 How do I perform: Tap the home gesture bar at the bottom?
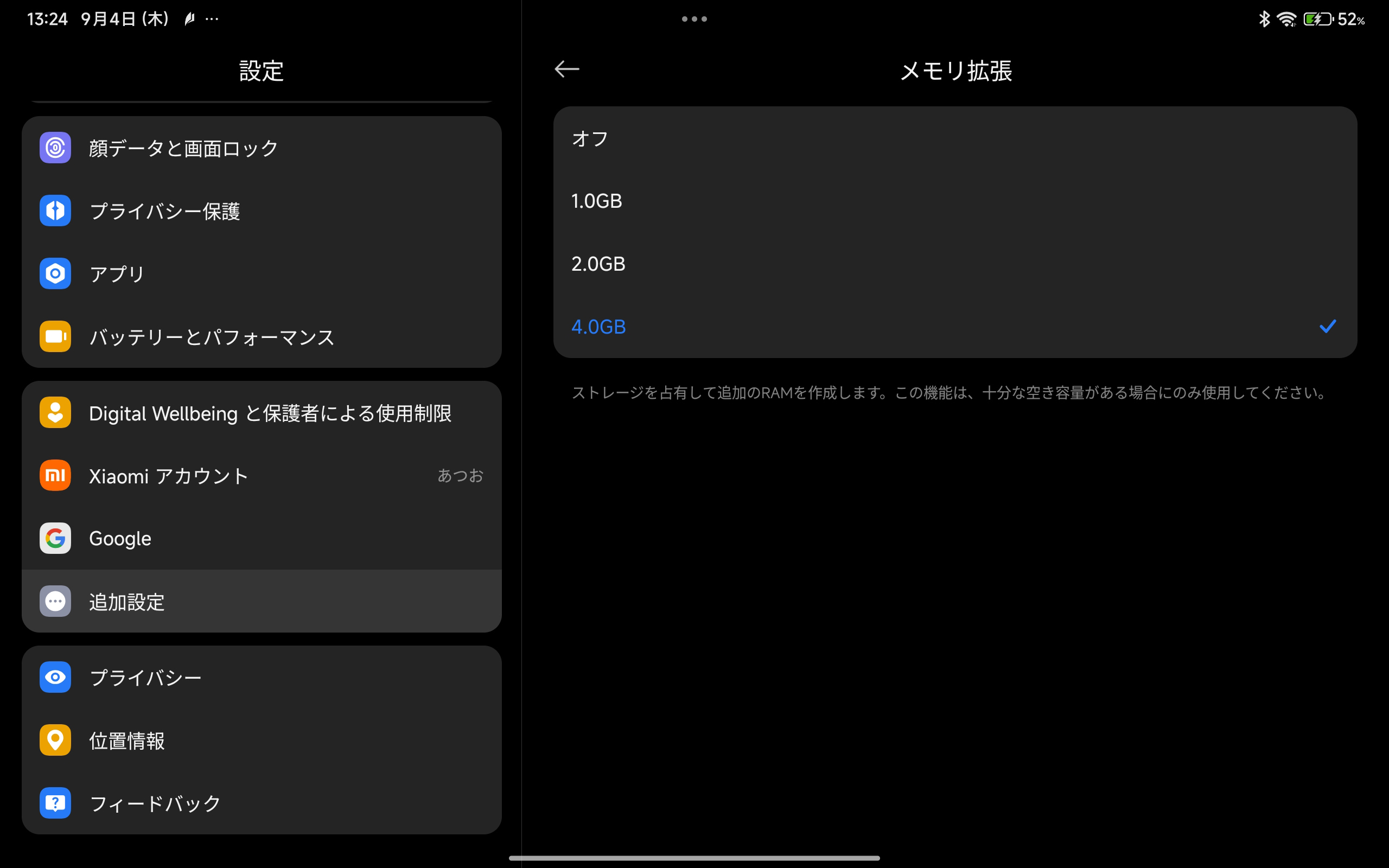(694, 858)
